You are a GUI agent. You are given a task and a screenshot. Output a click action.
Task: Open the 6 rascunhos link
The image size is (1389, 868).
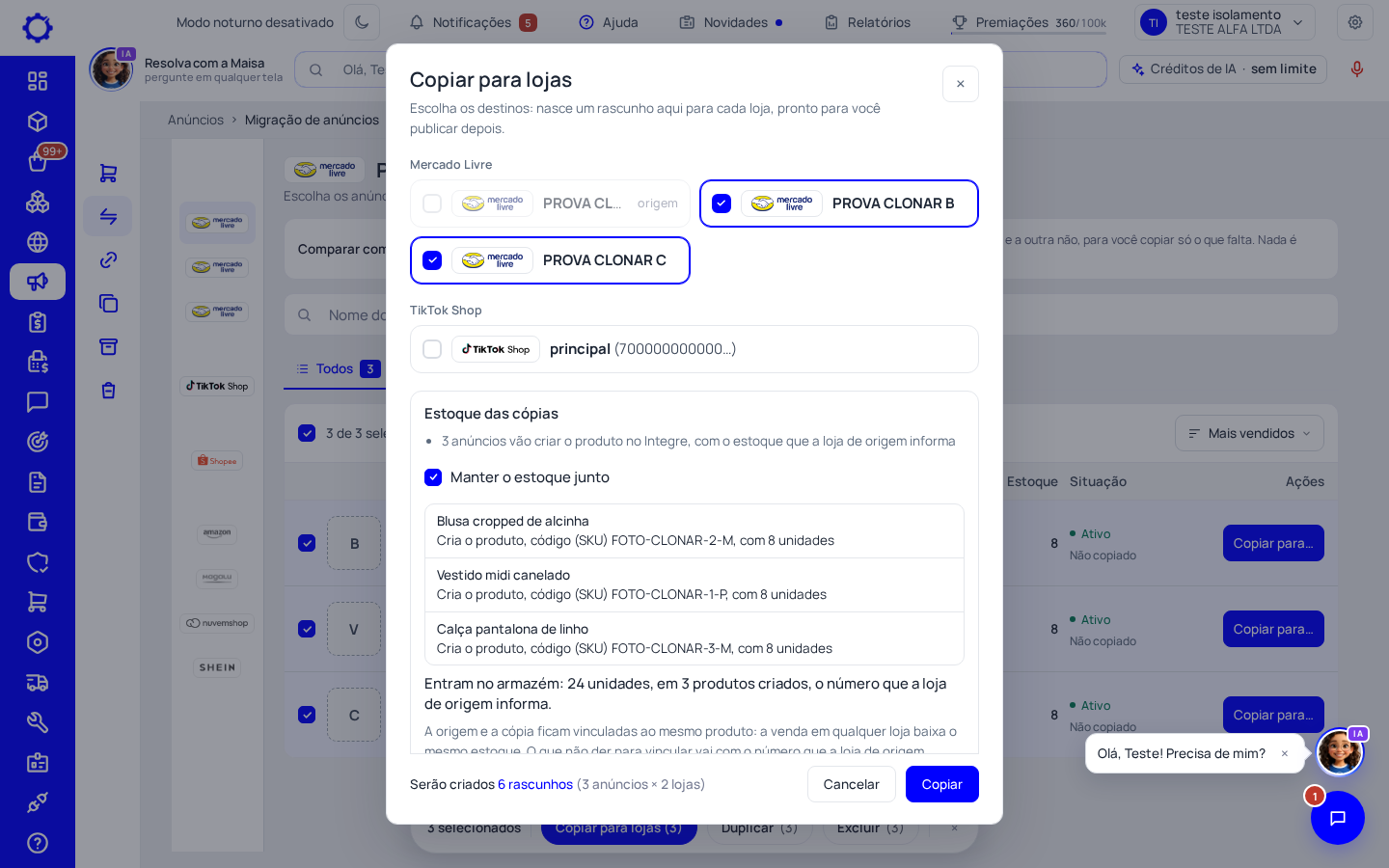click(x=535, y=784)
